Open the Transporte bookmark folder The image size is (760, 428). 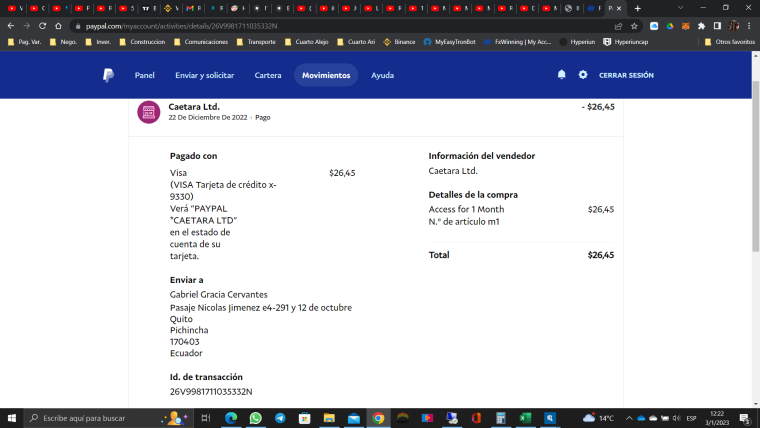pyautogui.click(x=256, y=42)
